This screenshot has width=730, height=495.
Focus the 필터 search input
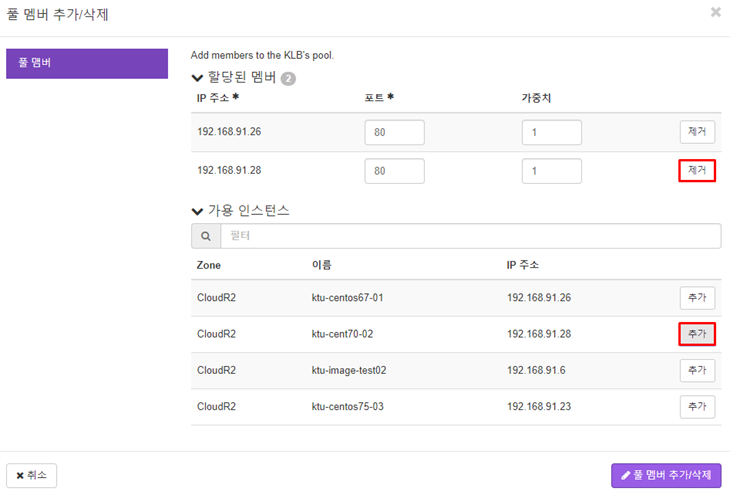click(471, 236)
